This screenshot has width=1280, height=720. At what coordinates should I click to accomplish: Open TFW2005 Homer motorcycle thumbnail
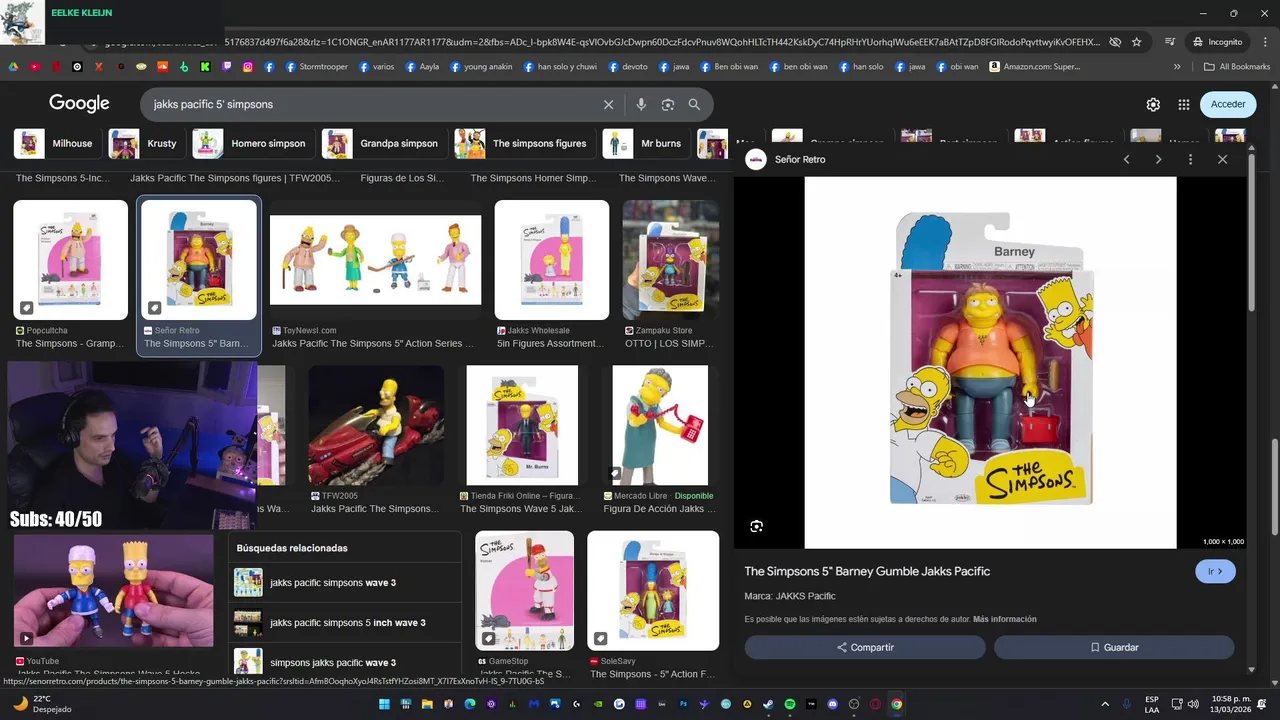coord(376,425)
